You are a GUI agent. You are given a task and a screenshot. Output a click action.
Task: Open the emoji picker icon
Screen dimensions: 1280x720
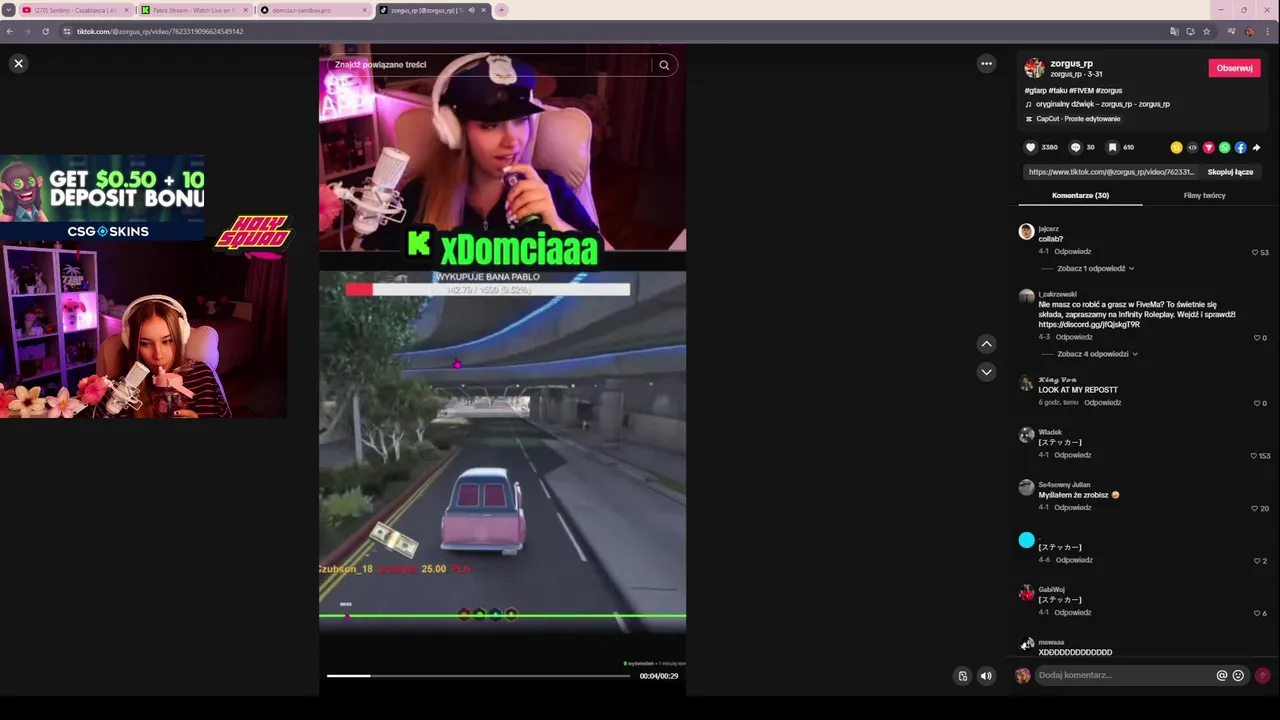[1238, 675]
